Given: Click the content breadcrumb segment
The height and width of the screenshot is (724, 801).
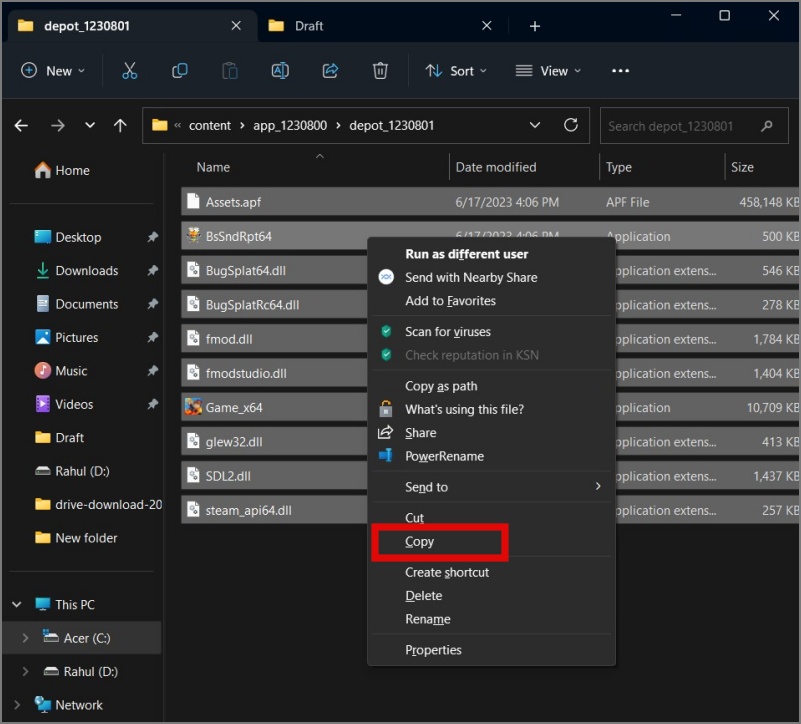Looking at the screenshot, I should coord(209,125).
